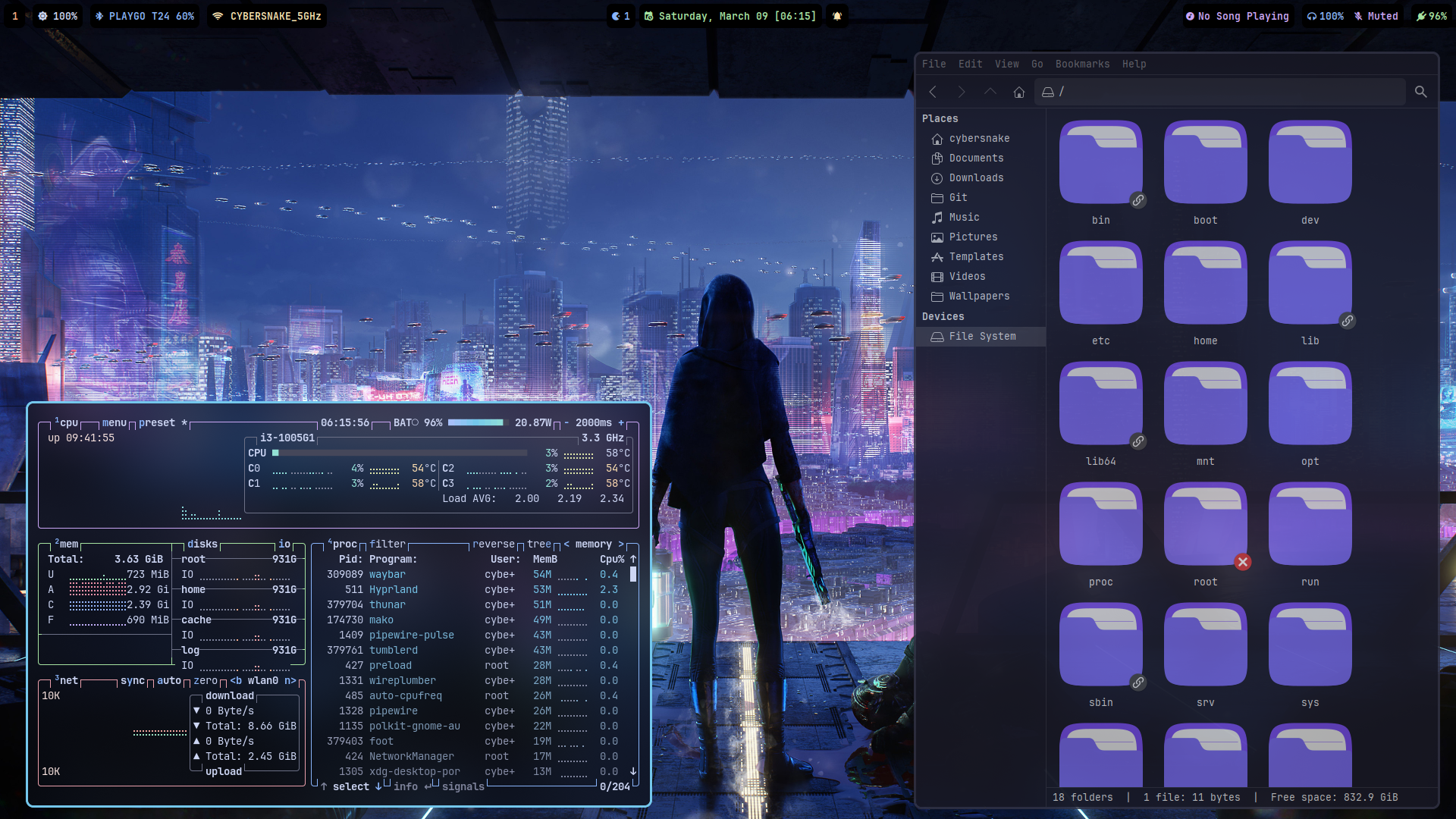Open the opt folder icon
This screenshot has width=1456, height=819.
pos(1310,404)
